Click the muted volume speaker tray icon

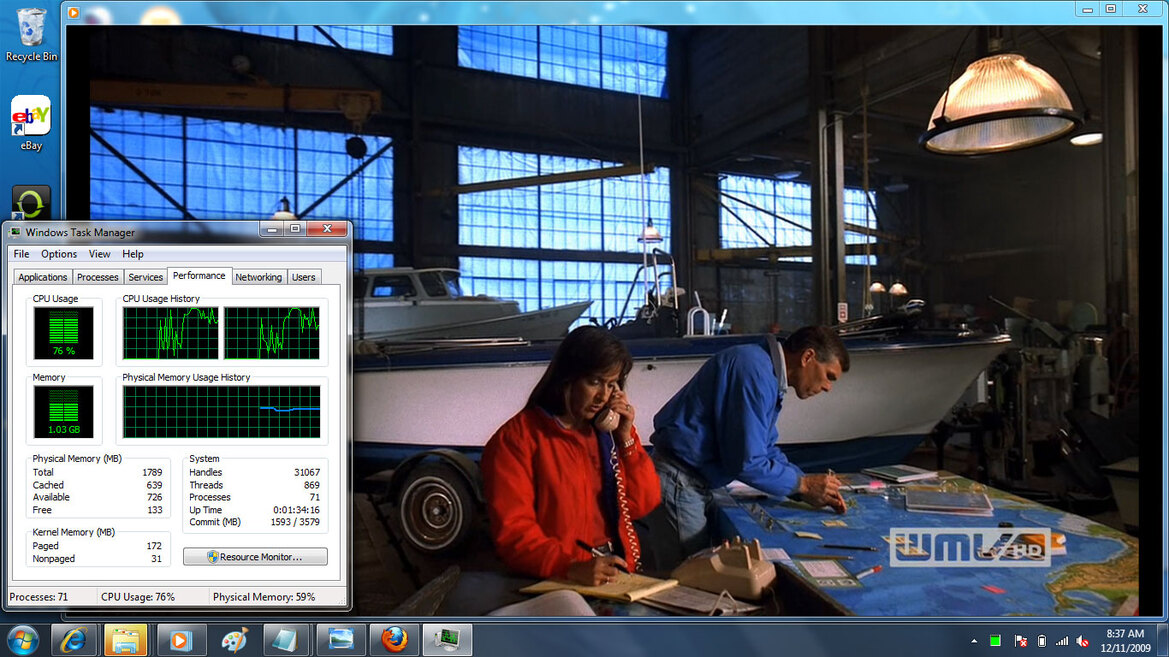[1083, 641]
